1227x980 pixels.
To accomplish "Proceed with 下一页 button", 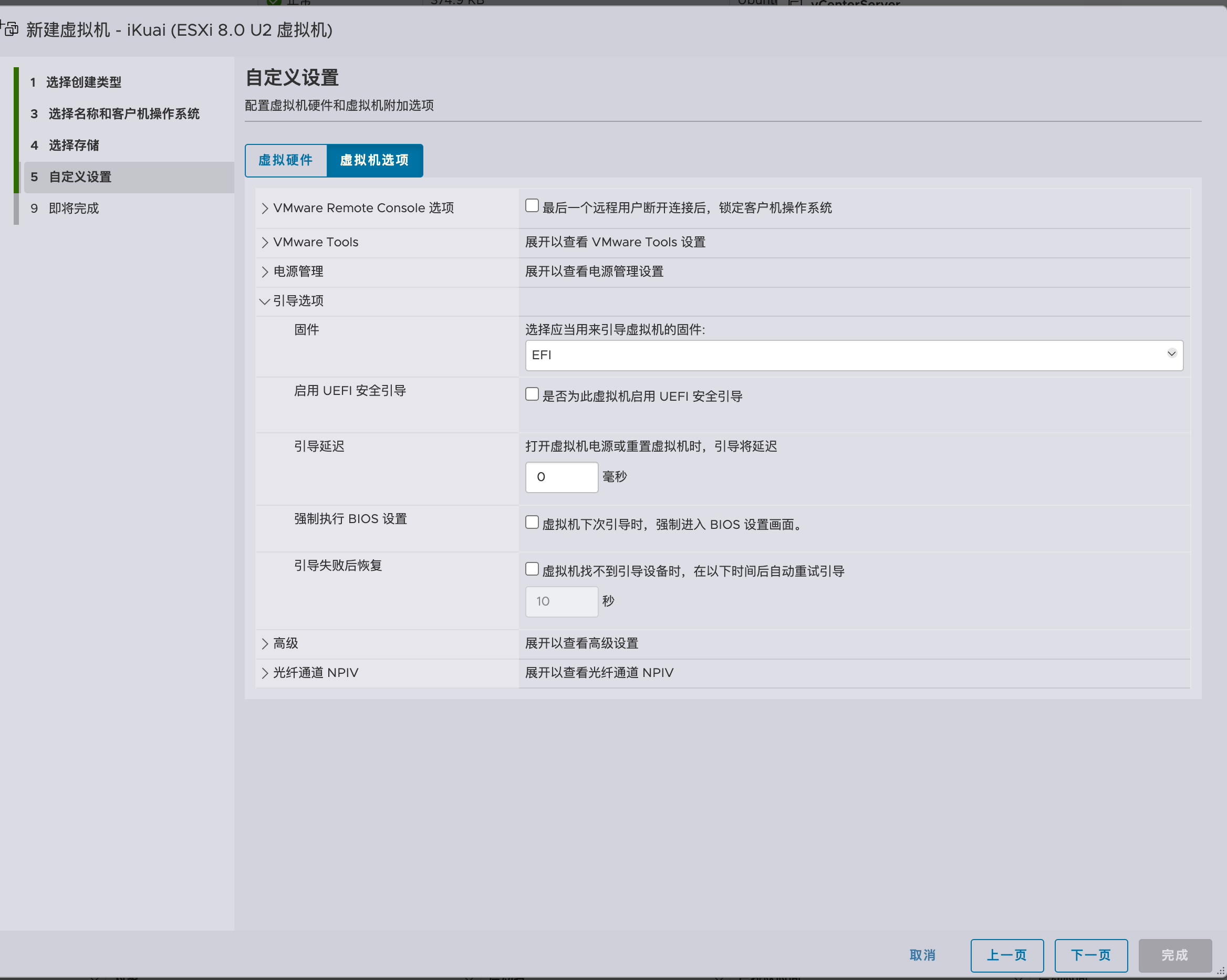I will (x=1090, y=955).
